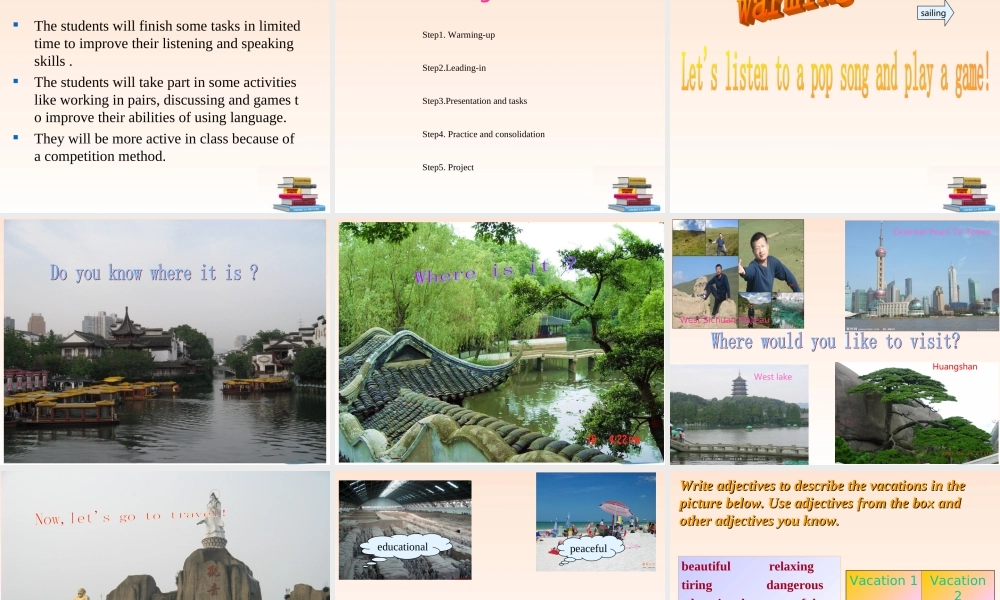Click the 'Step3.Presentation and tasks' text

[x=474, y=101]
